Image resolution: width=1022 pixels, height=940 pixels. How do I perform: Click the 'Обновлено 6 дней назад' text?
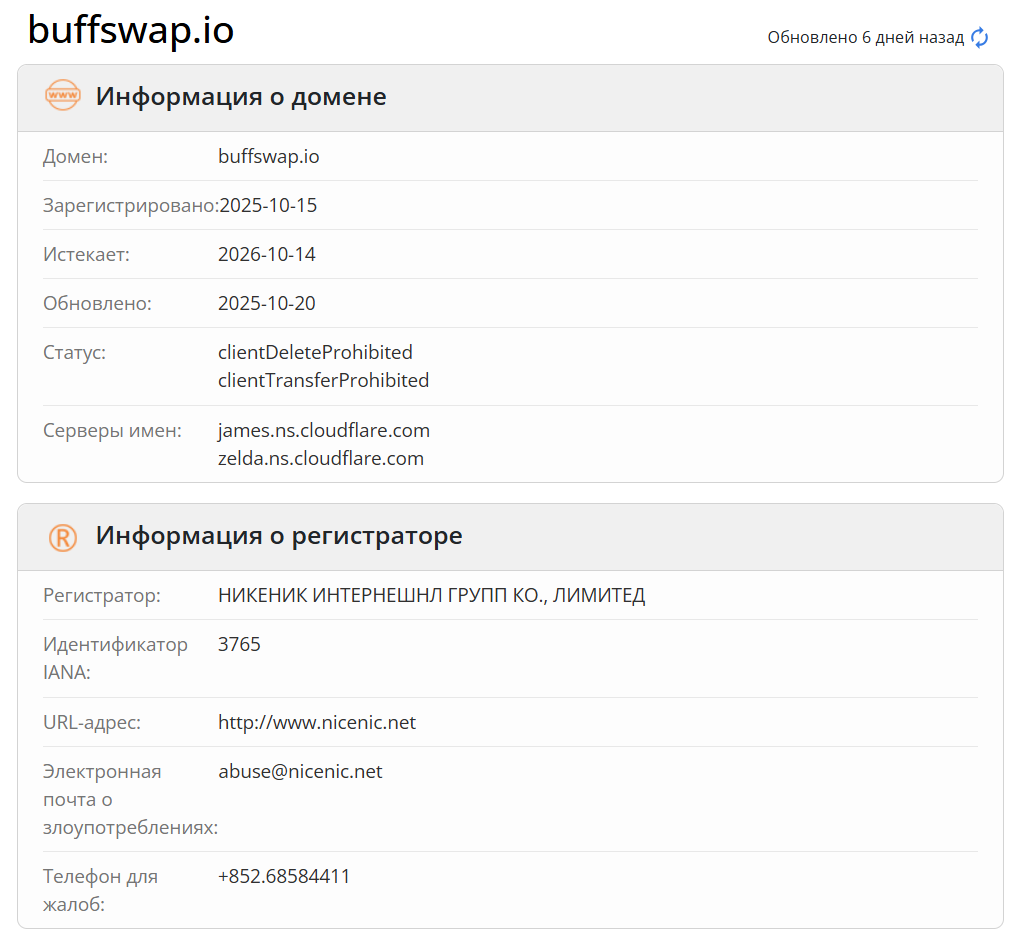click(866, 36)
